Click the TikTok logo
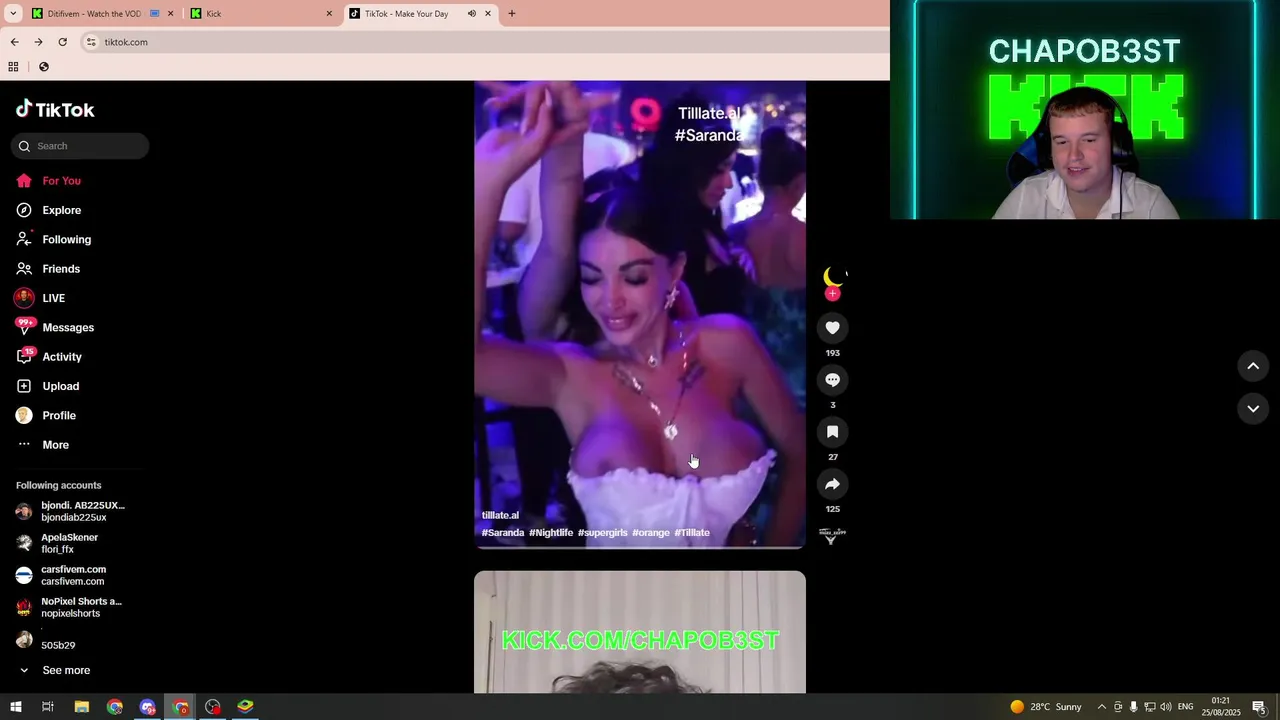 point(55,110)
